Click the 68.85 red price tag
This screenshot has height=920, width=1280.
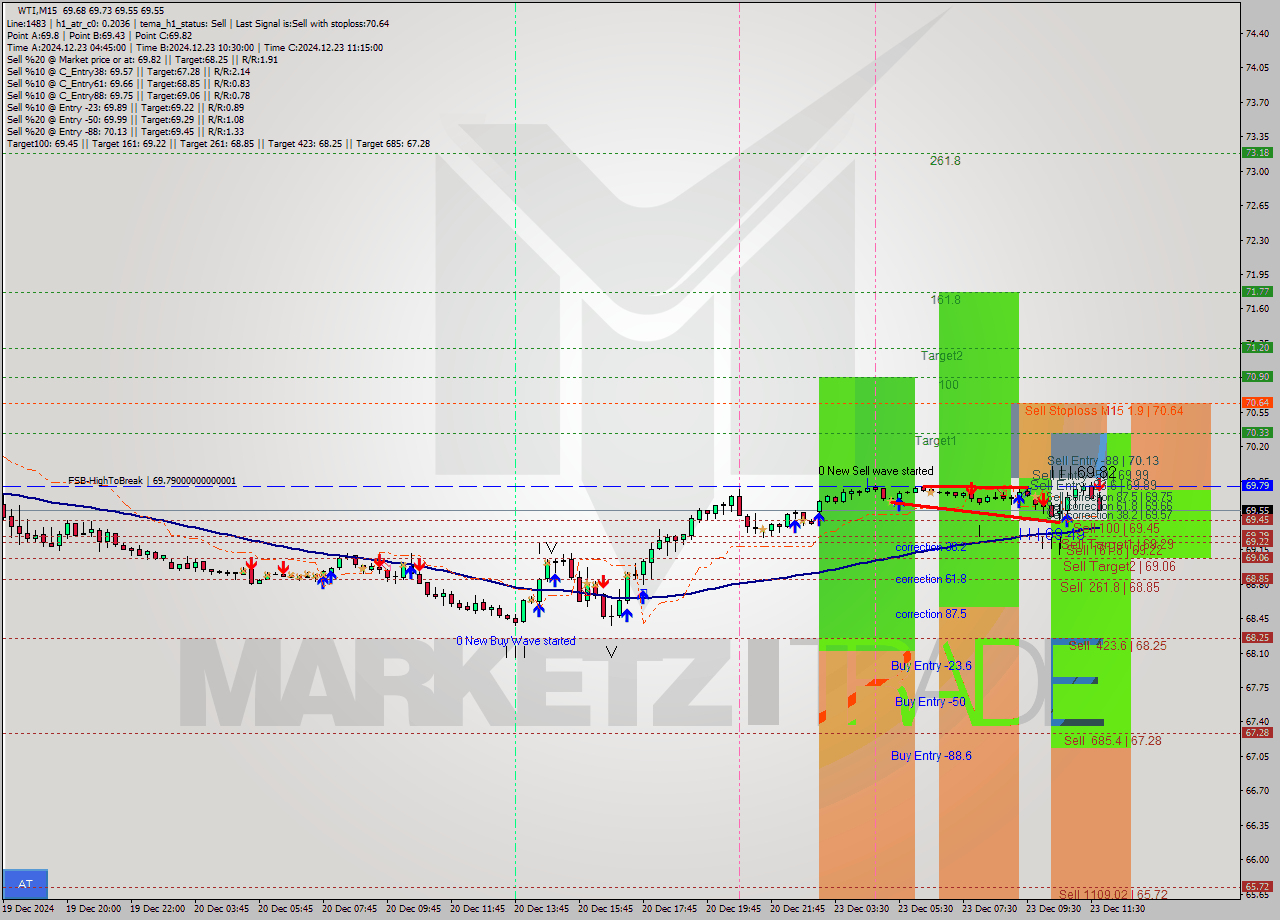[x=1257, y=579]
